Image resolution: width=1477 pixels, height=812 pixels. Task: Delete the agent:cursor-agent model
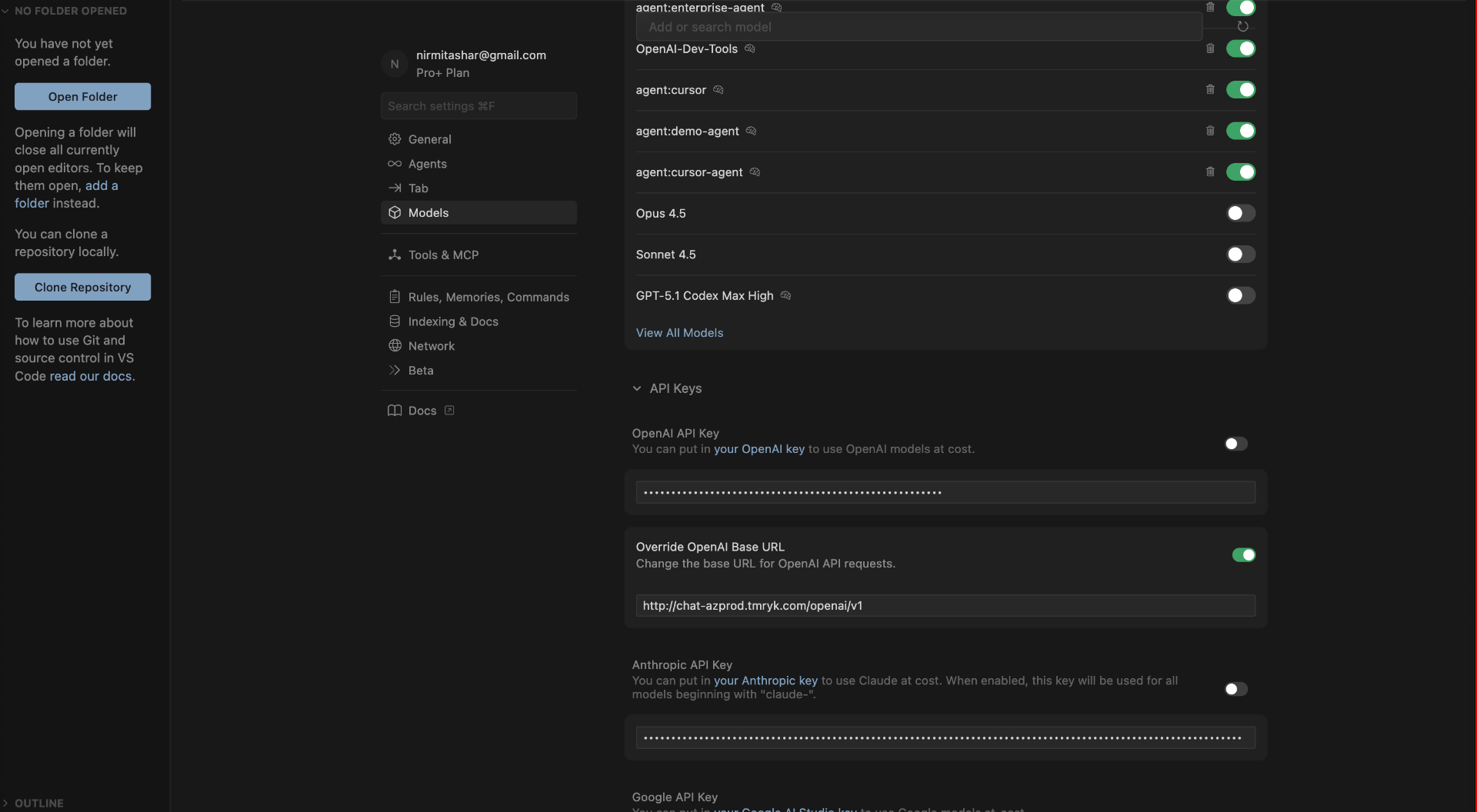tap(1210, 172)
